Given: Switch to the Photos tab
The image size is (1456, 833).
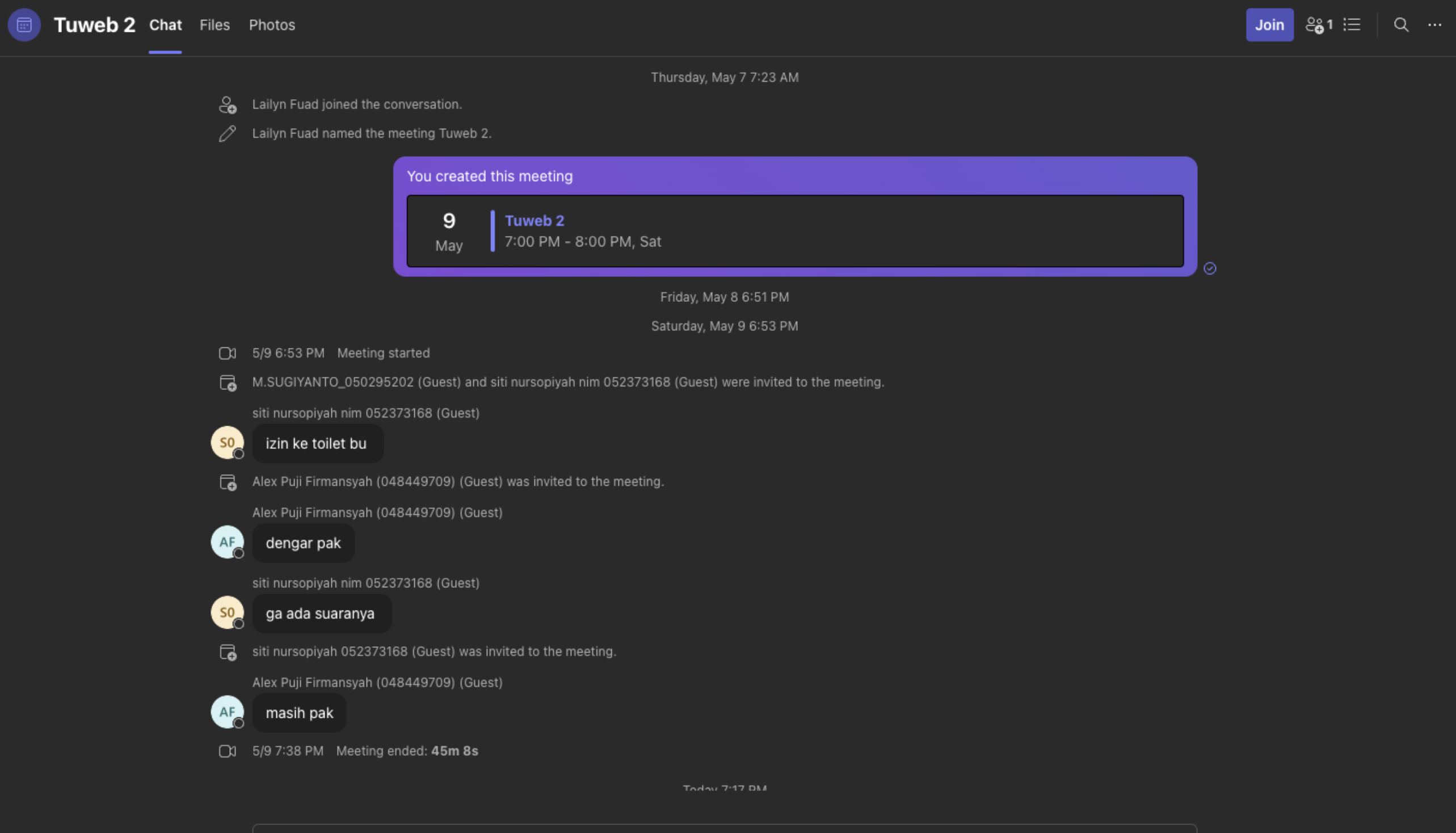Looking at the screenshot, I should click(x=272, y=24).
